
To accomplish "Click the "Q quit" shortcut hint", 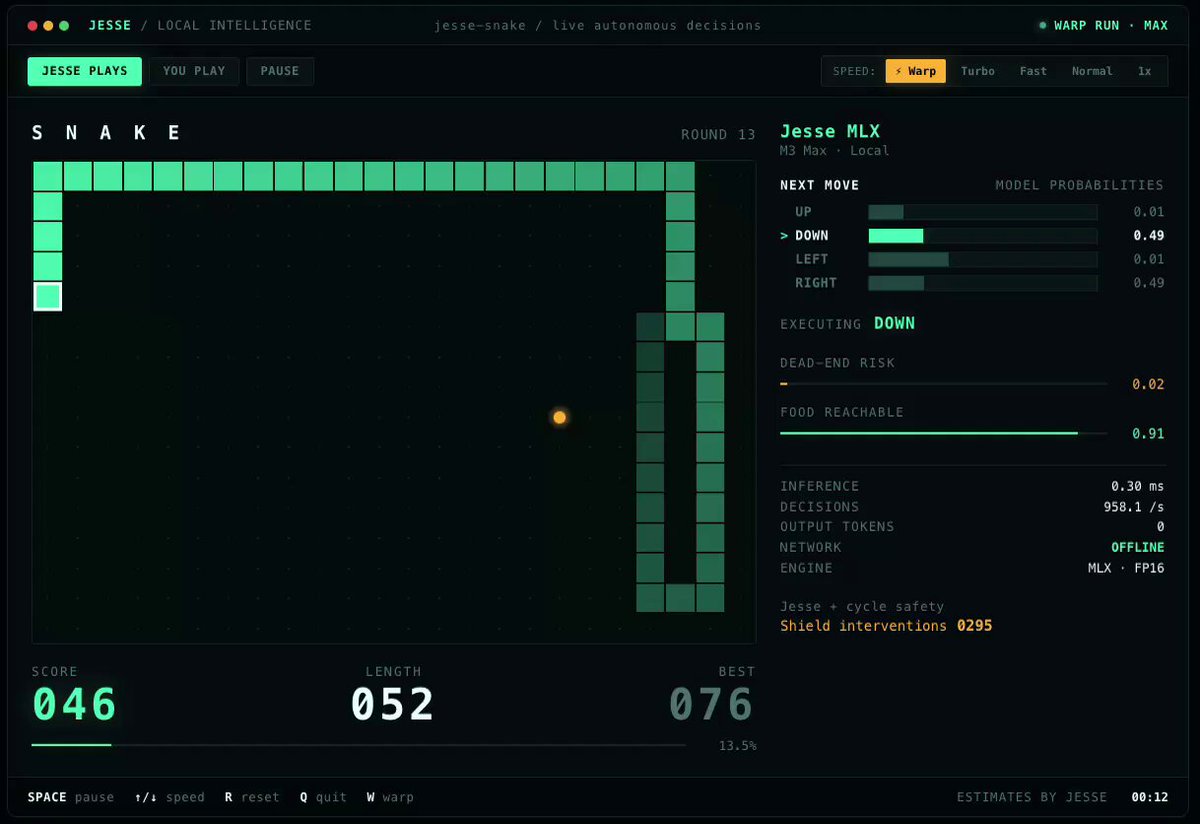I will pyautogui.click(x=323, y=797).
